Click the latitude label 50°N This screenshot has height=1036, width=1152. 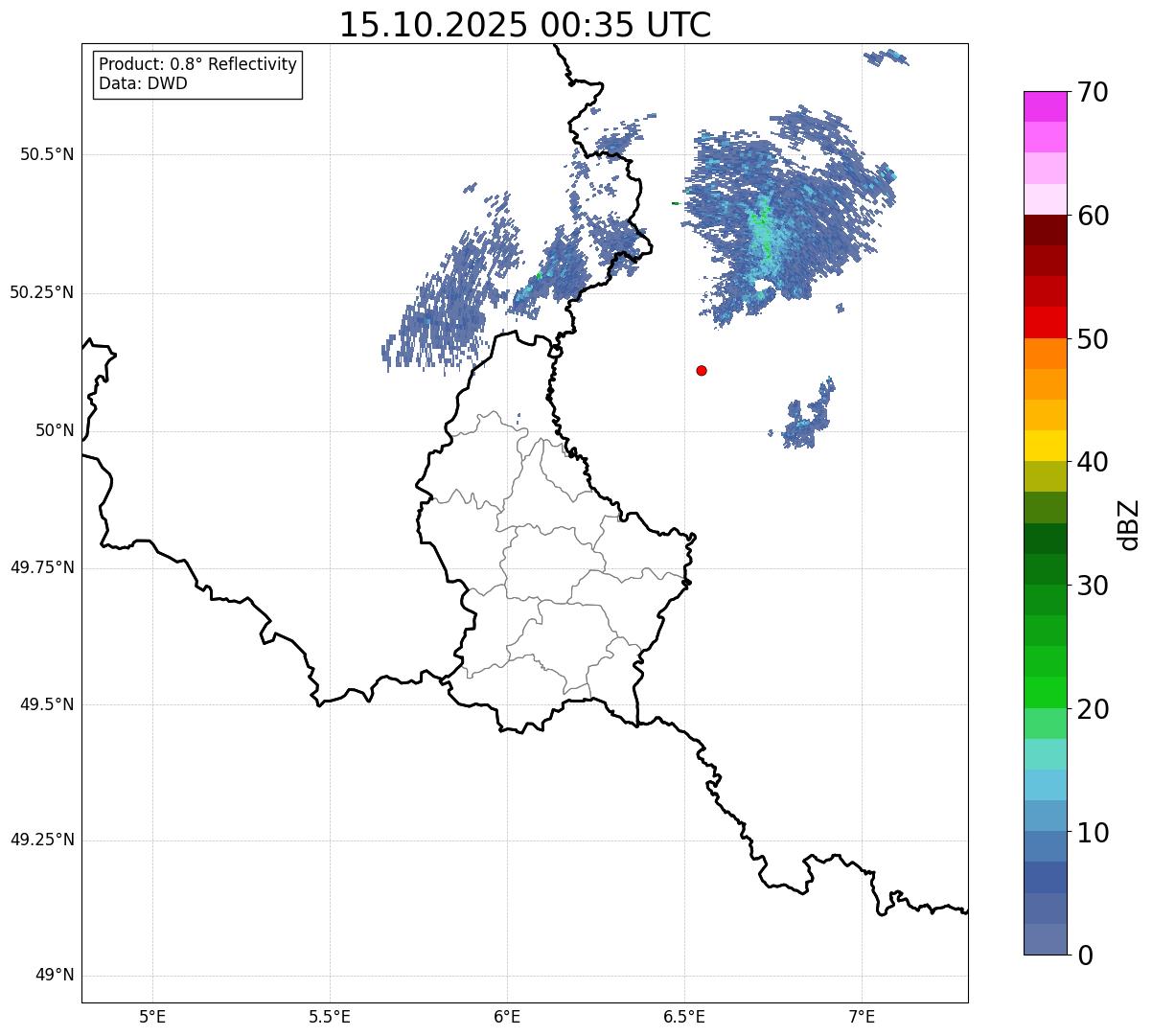tap(55, 430)
